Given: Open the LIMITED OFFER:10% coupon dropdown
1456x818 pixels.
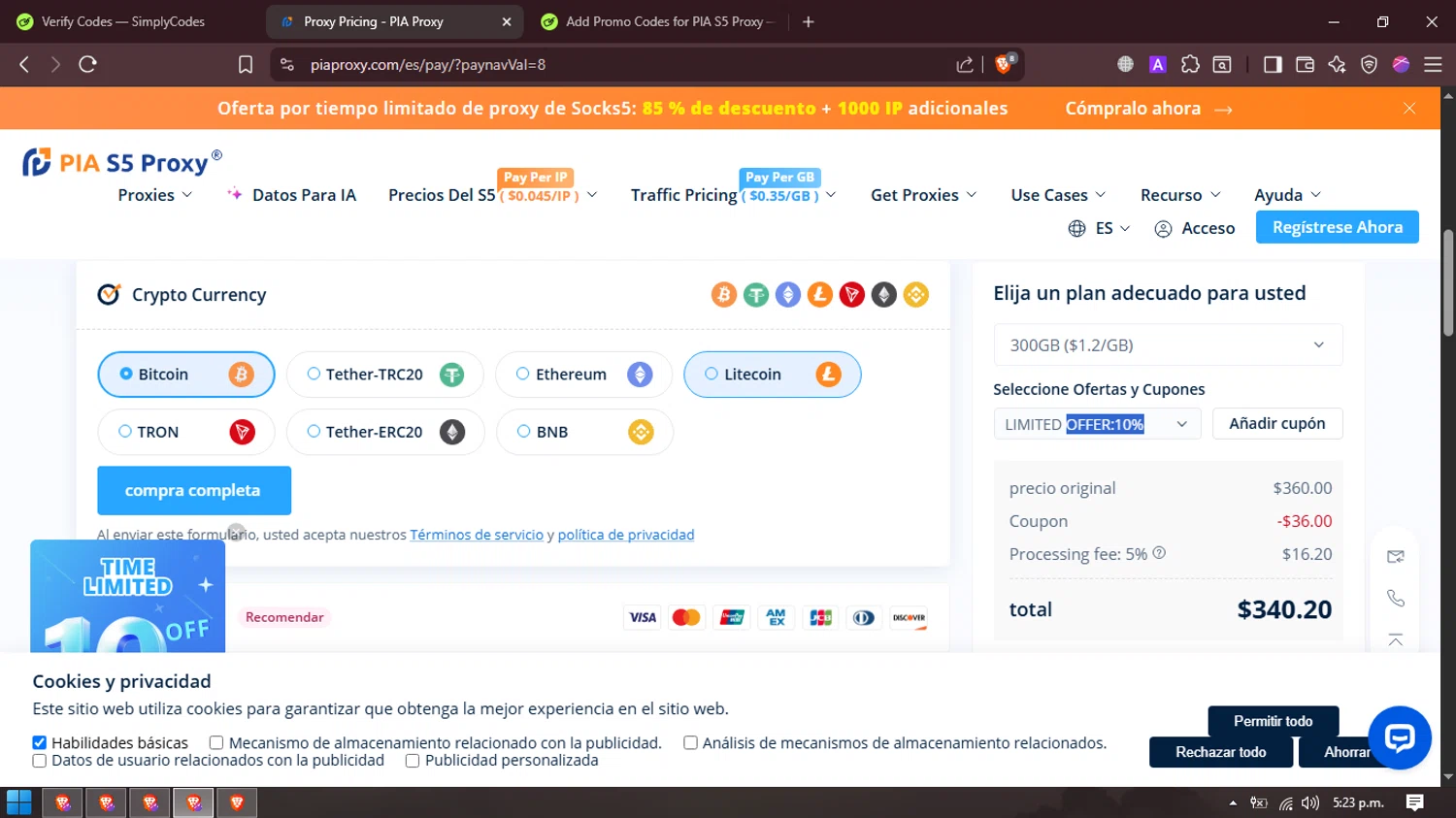Looking at the screenshot, I should tap(1097, 424).
